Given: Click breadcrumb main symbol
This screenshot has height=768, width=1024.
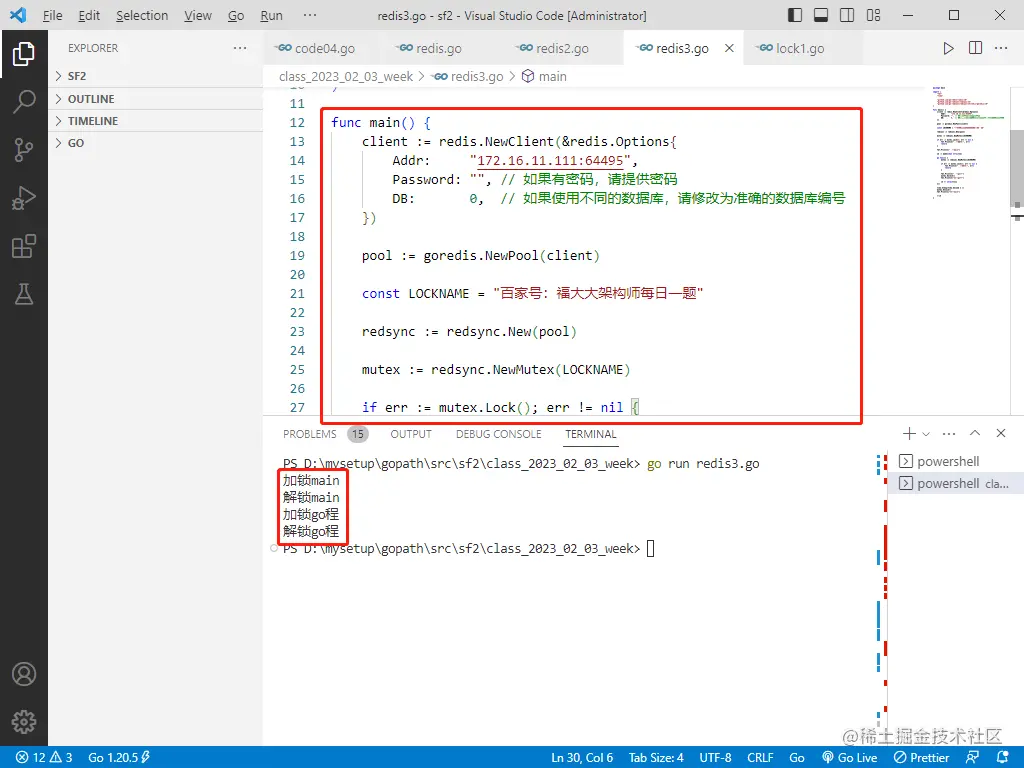Looking at the screenshot, I should point(545,76).
